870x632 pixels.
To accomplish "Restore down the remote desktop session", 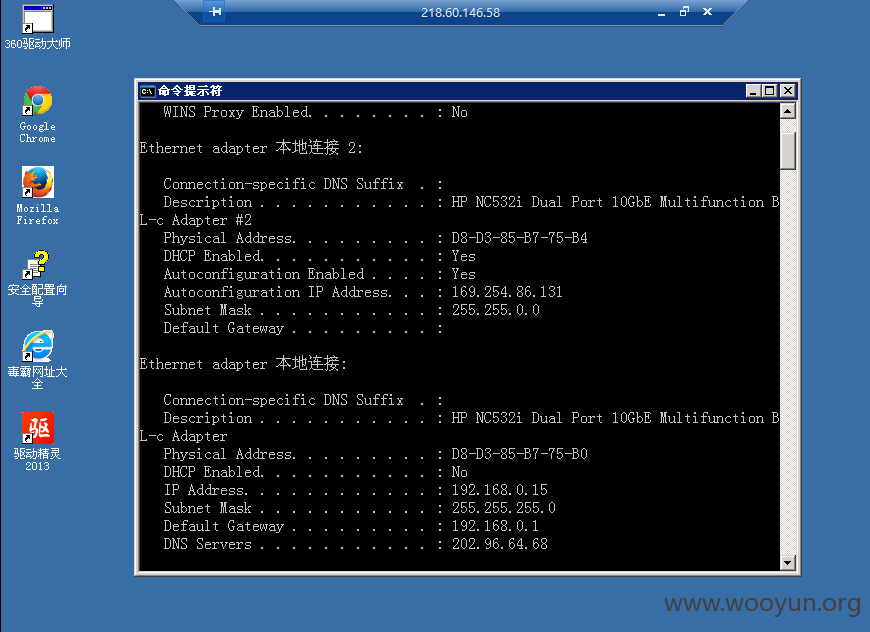I will (x=684, y=12).
